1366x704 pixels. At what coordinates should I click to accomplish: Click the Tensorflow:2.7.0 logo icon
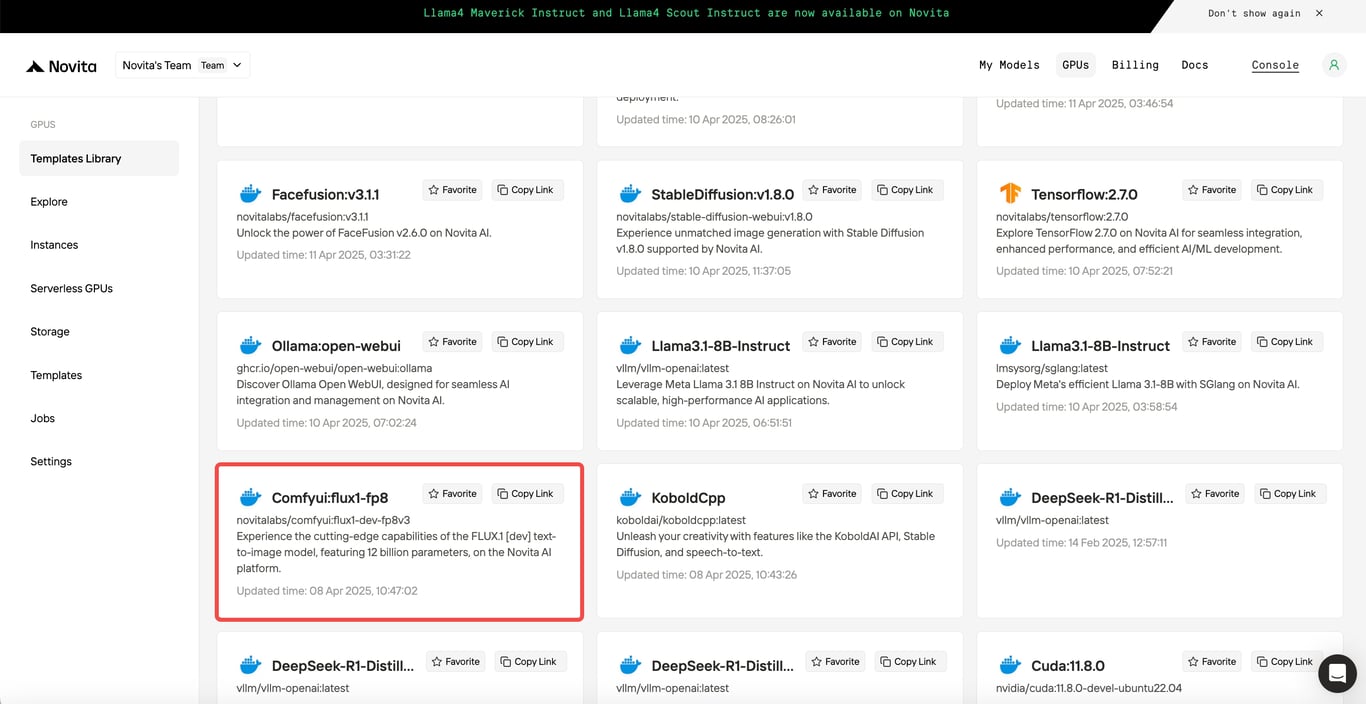(x=1010, y=193)
